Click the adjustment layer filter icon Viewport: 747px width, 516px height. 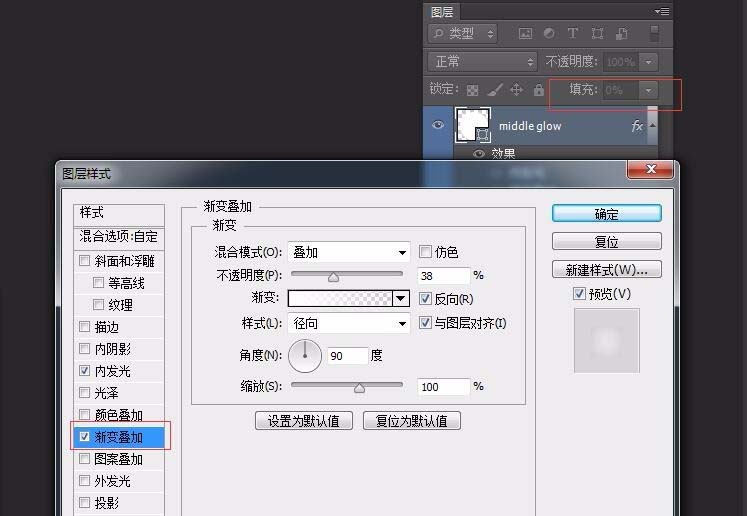click(x=548, y=34)
